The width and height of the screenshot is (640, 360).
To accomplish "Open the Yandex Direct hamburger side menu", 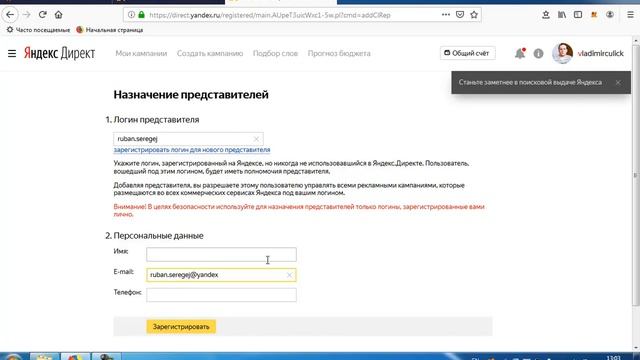I will (x=12, y=53).
